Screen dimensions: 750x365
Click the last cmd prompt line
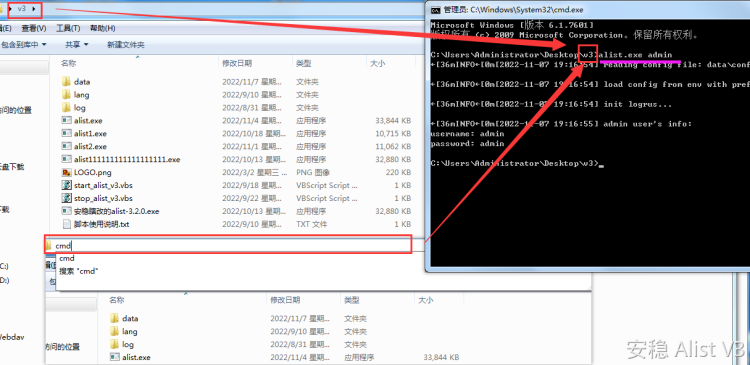click(517, 163)
